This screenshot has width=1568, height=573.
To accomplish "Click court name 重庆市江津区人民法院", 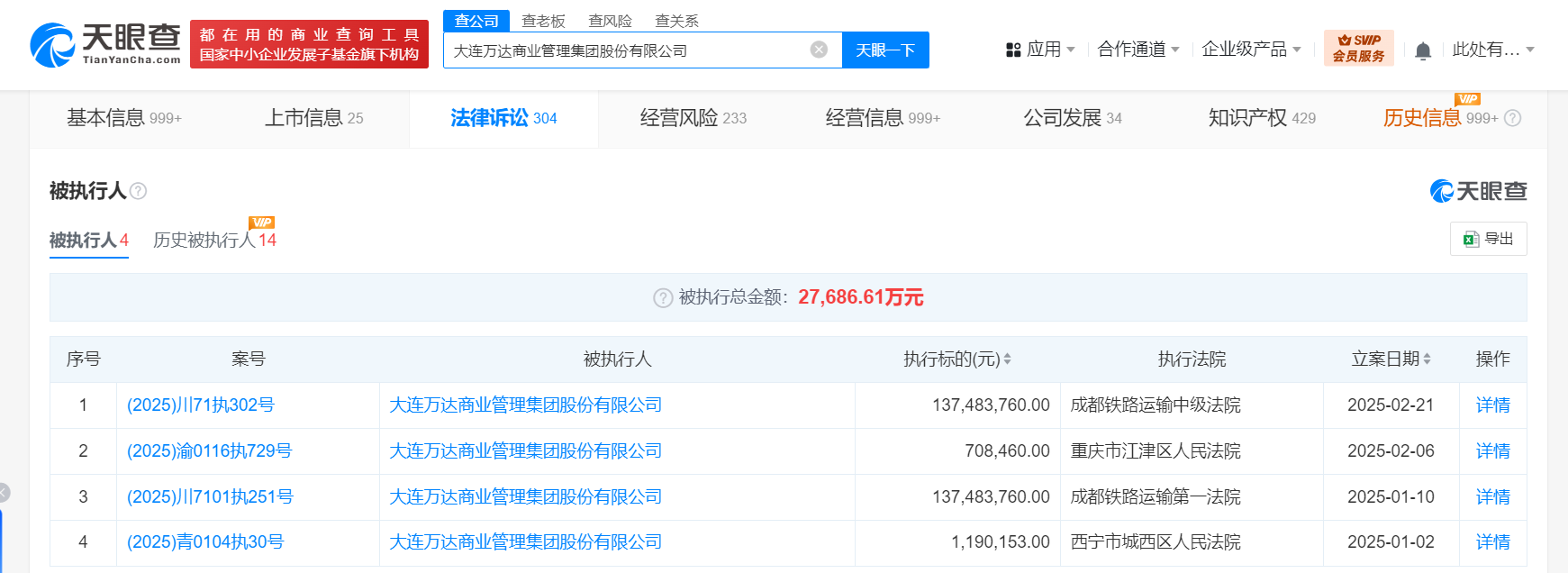I will click(1156, 451).
